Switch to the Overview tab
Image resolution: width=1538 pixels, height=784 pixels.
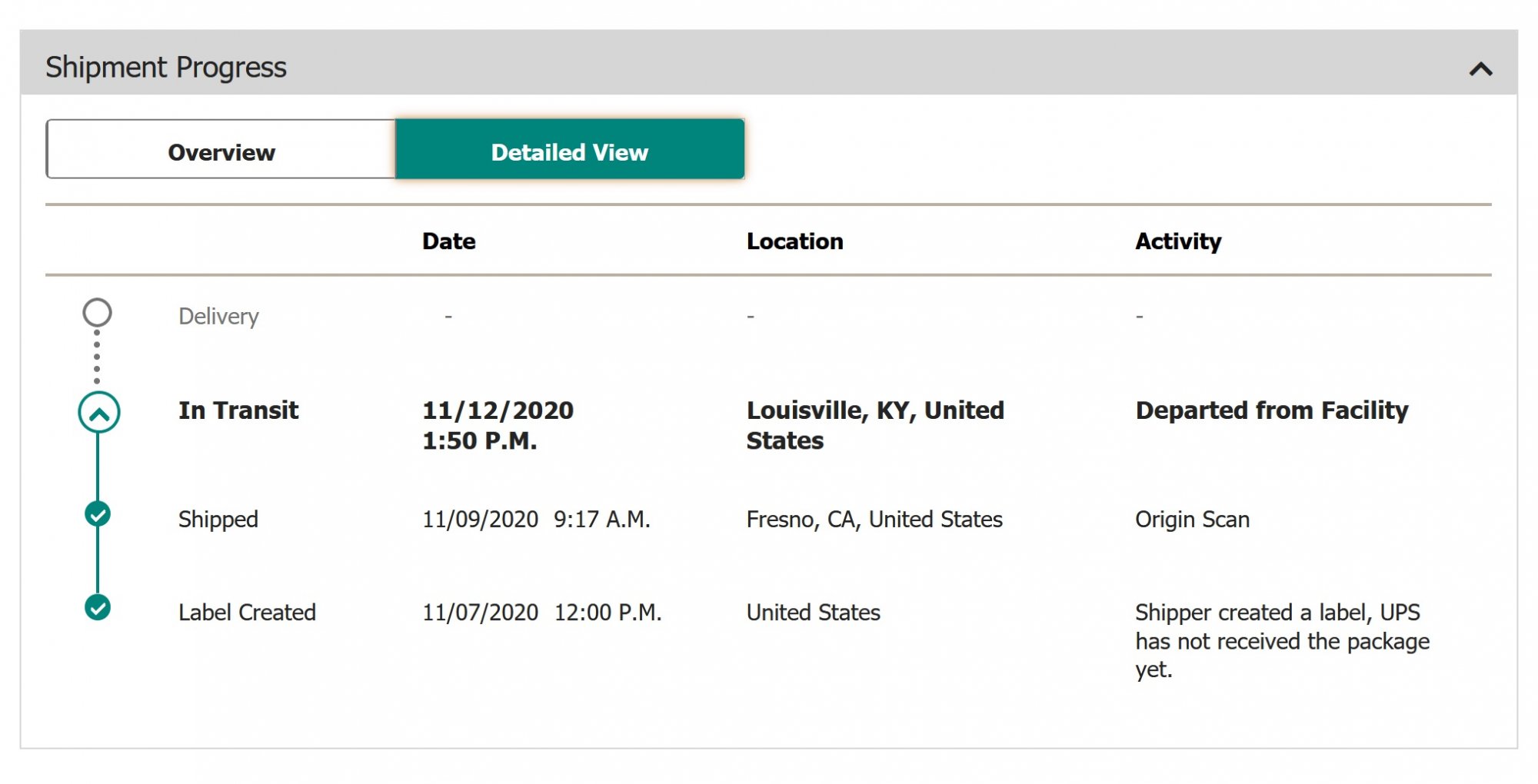click(221, 151)
